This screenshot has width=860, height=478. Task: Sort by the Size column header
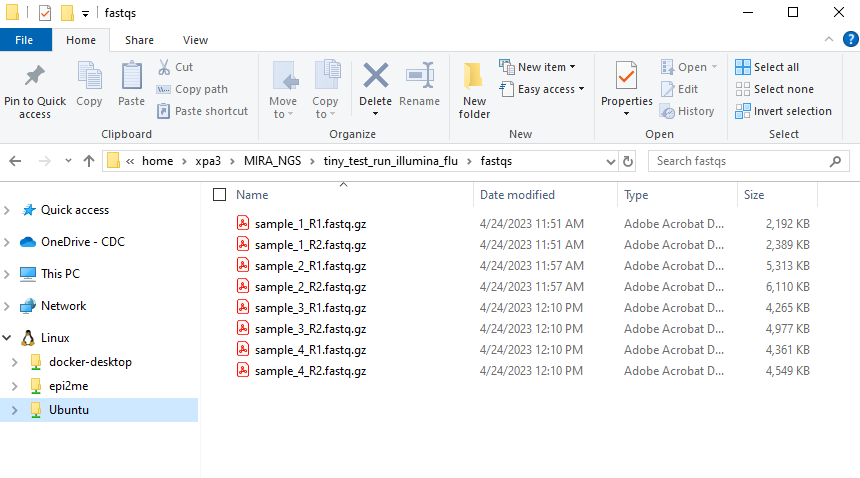[754, 195]
